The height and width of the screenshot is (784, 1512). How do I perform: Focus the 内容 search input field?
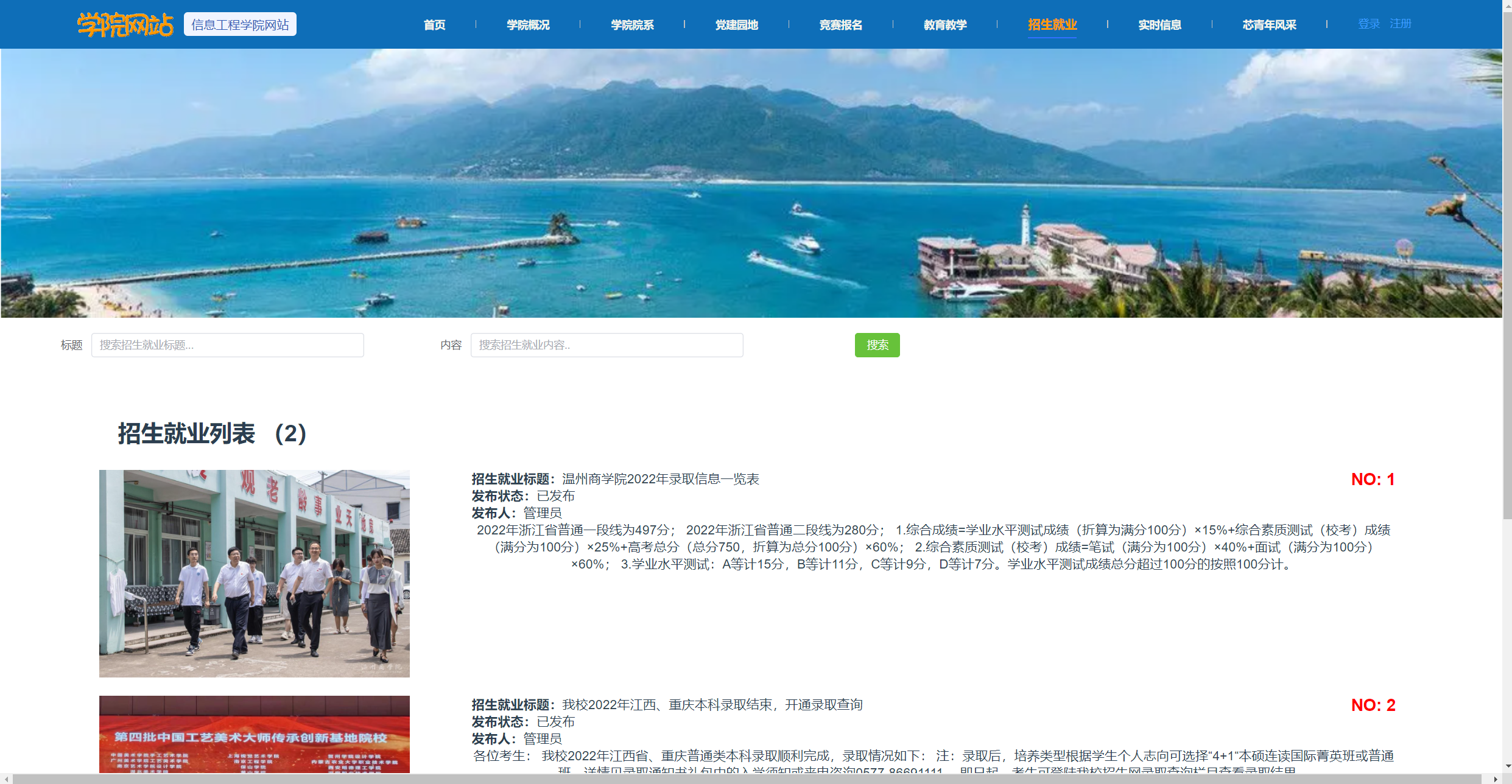click(x=607, y=345)
